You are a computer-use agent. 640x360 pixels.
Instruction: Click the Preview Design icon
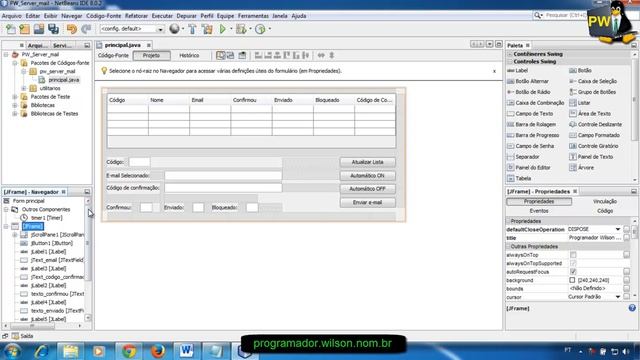point(242,55)
